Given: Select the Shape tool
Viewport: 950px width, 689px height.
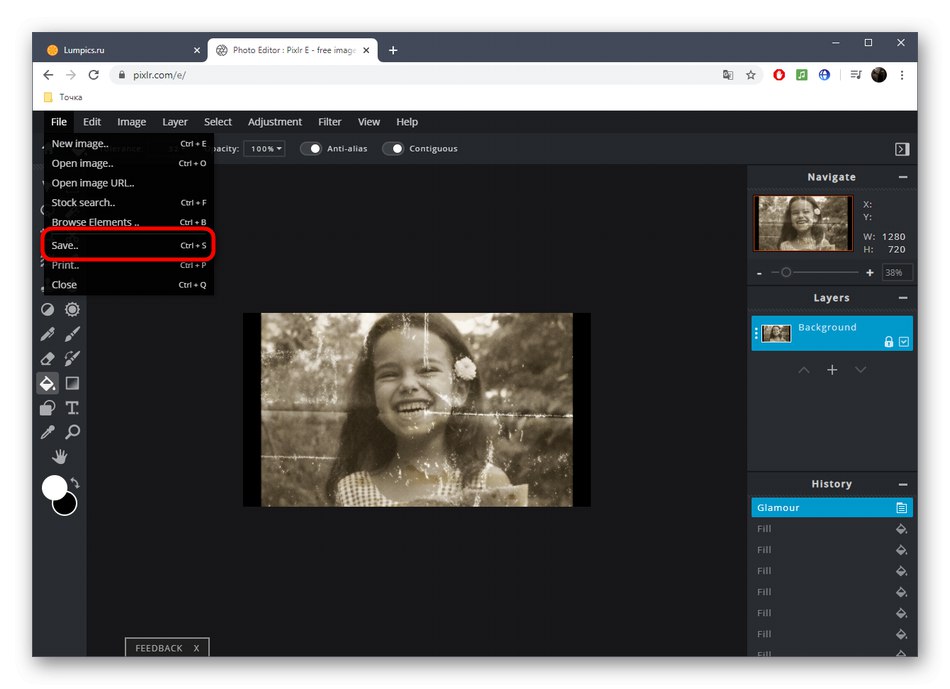Looking at the screenshot, I should tap(47, 408).
